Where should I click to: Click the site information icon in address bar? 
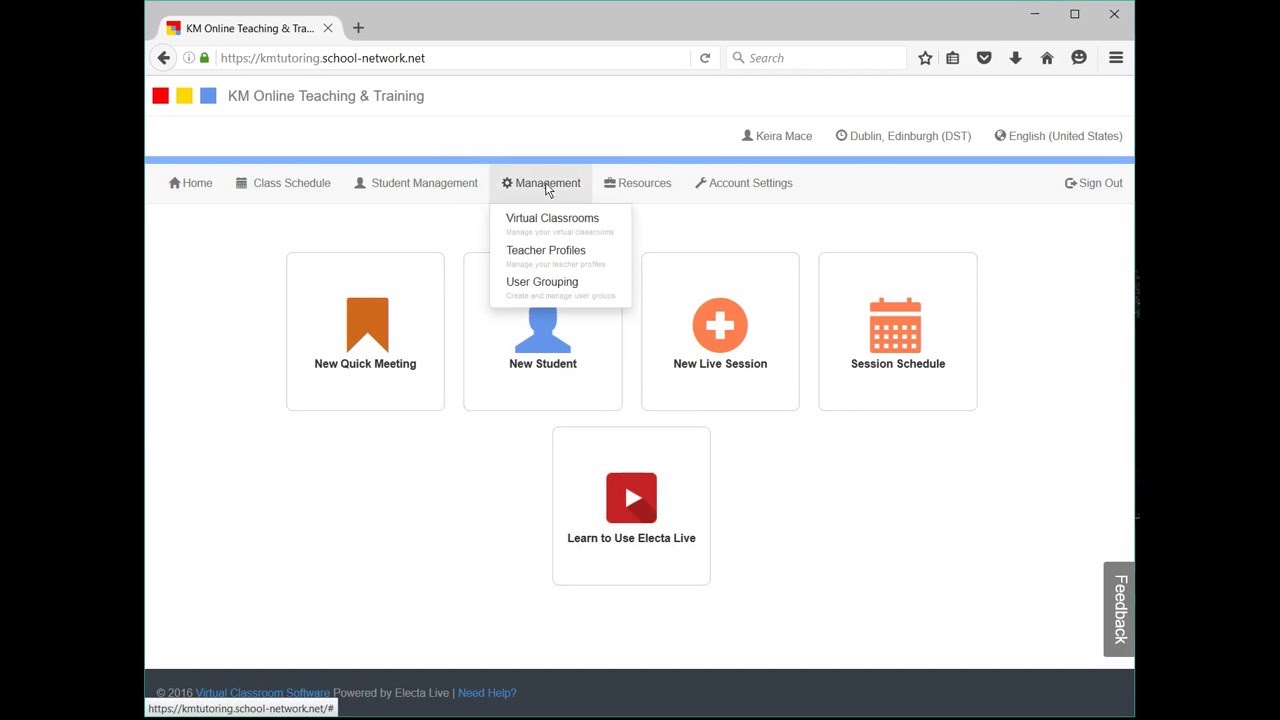coord(188,58)
